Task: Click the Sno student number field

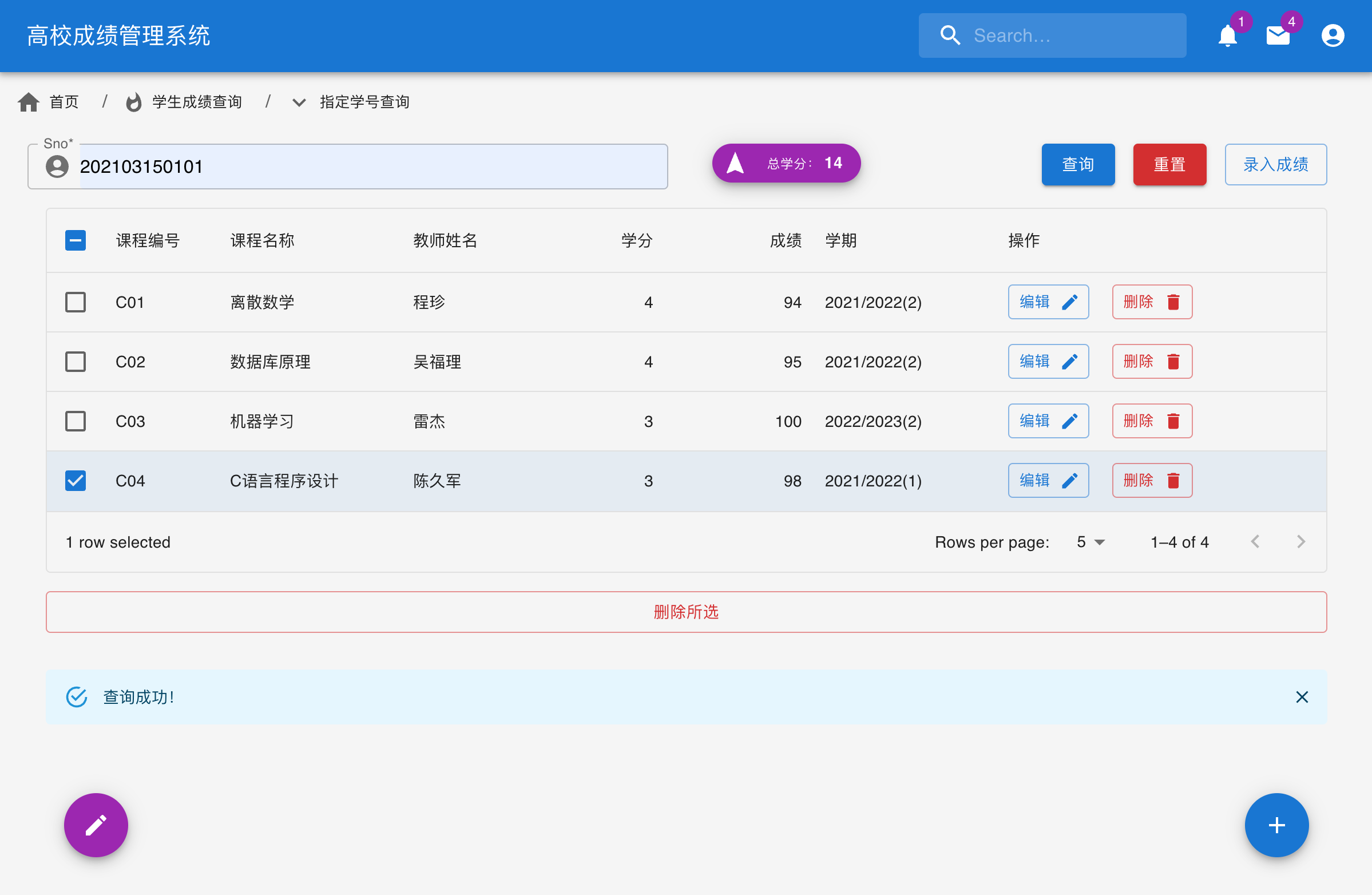Action: 369,167
